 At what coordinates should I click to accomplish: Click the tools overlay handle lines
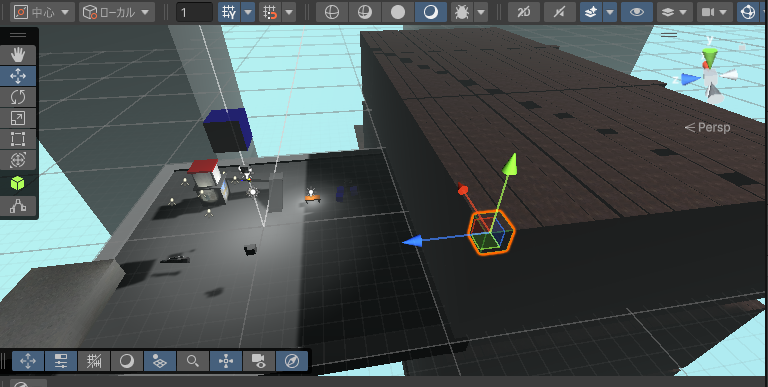point(18,35)
